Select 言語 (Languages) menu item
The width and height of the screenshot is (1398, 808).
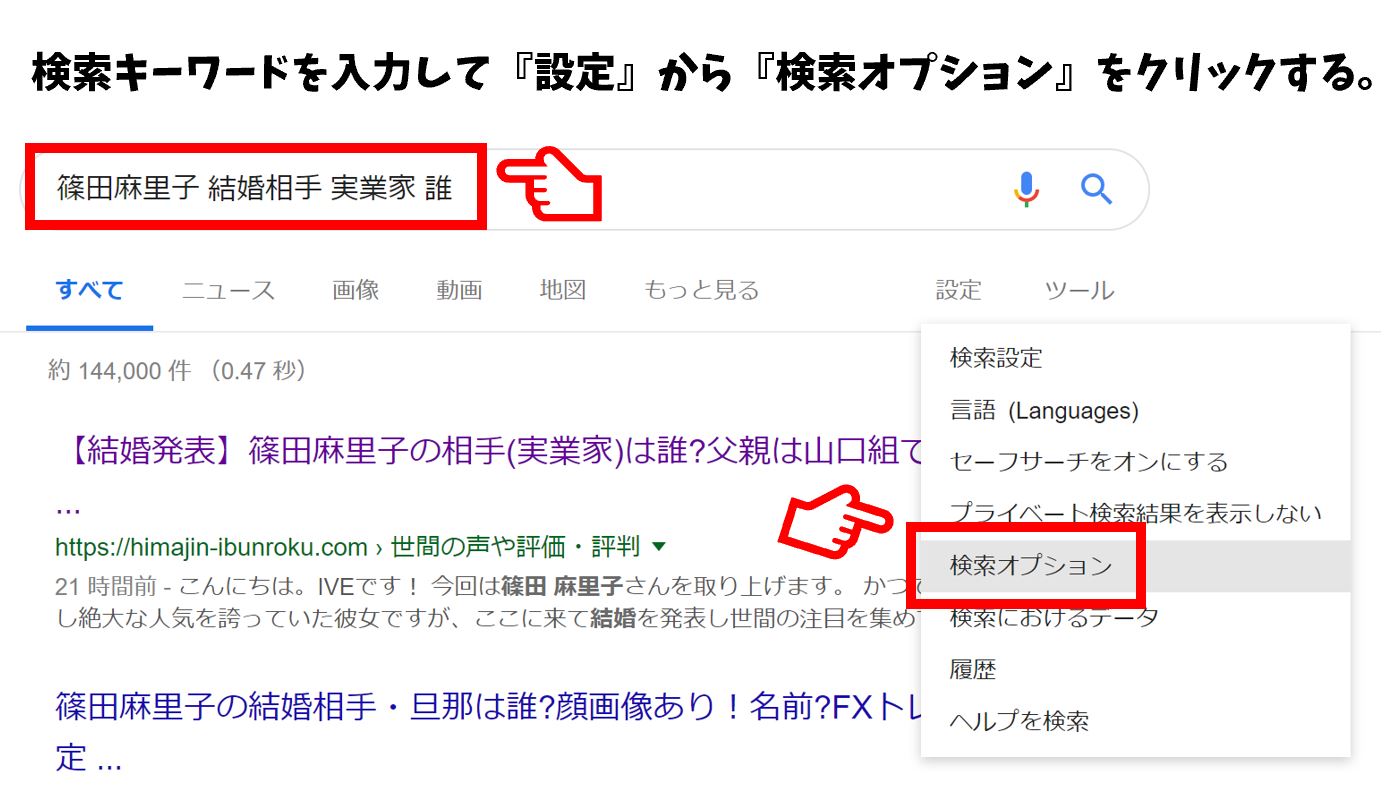pos(1044,410)
